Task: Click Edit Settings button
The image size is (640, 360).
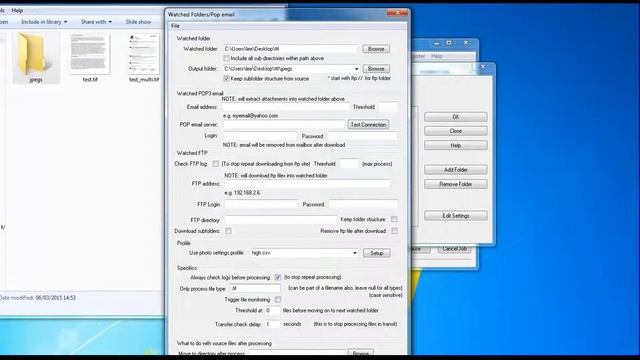Action: click(x=456, y=216)
